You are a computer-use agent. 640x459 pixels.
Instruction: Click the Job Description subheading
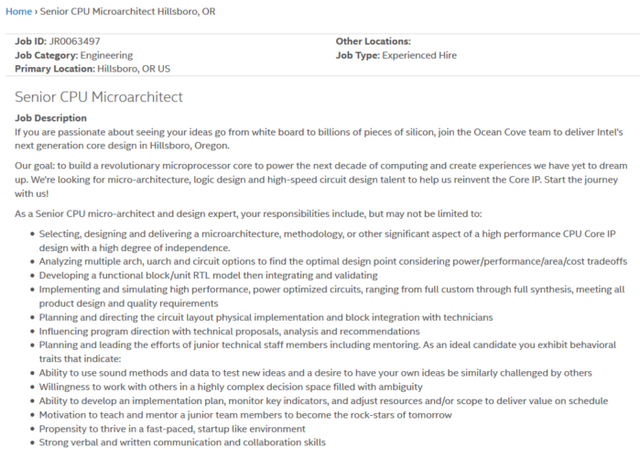51,117
